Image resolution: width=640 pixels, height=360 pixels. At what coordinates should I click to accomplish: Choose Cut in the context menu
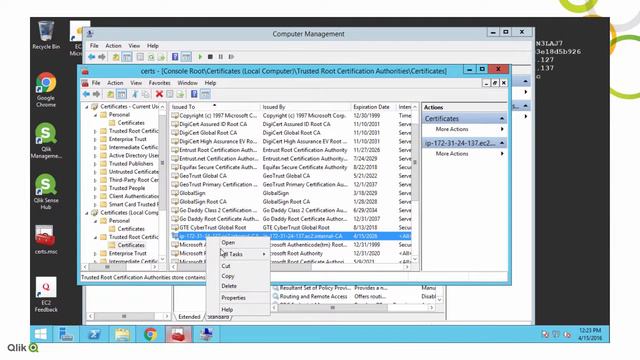coord(238,266)
